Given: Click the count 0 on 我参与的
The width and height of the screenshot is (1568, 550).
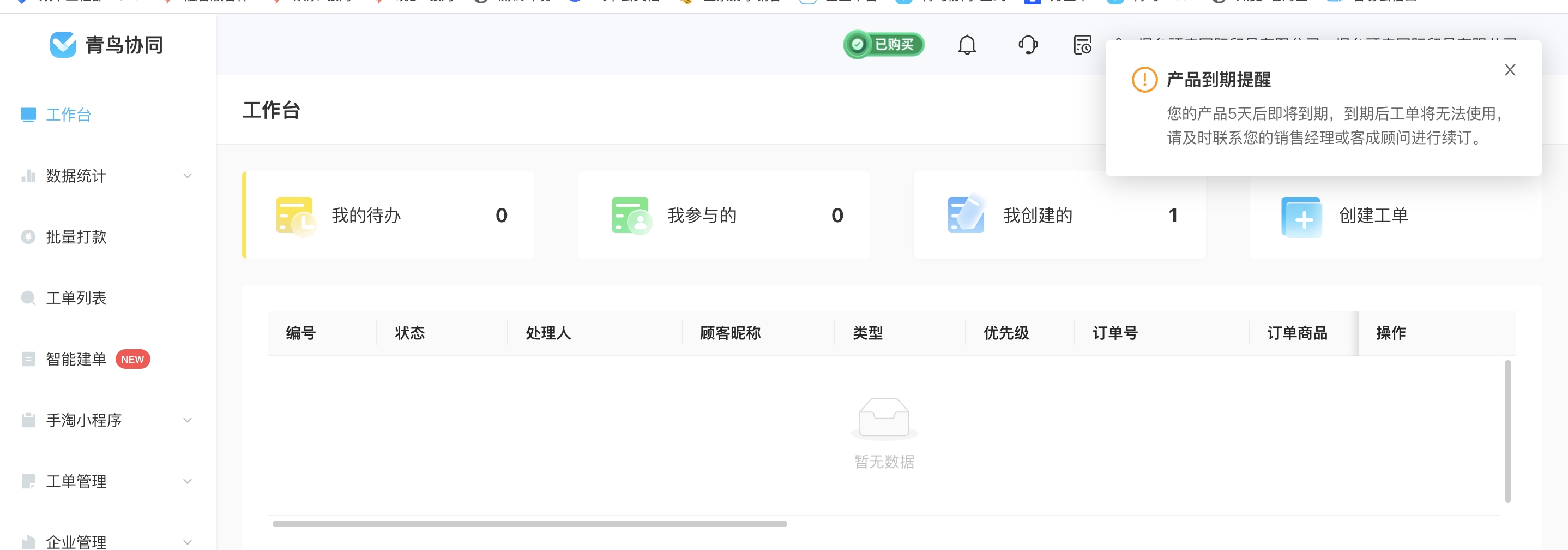Looking at the screenshot, I should [837, 216].
